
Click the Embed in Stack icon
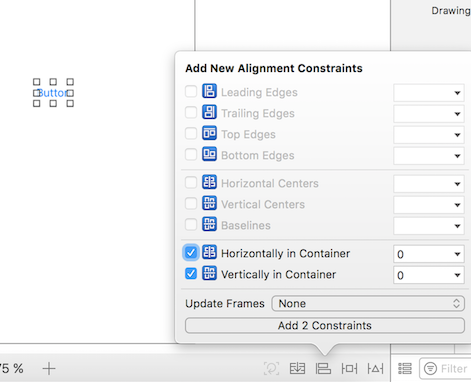[x=297, y=368]
